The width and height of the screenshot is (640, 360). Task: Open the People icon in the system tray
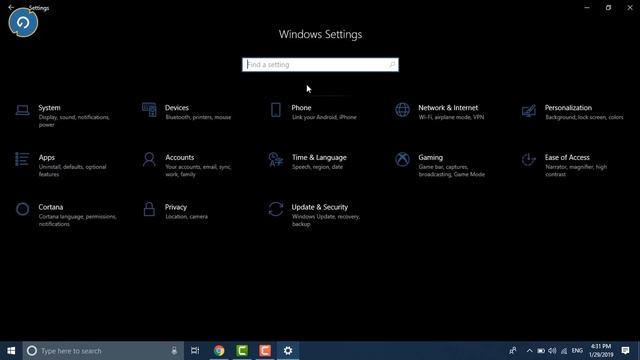coord(513,351)
